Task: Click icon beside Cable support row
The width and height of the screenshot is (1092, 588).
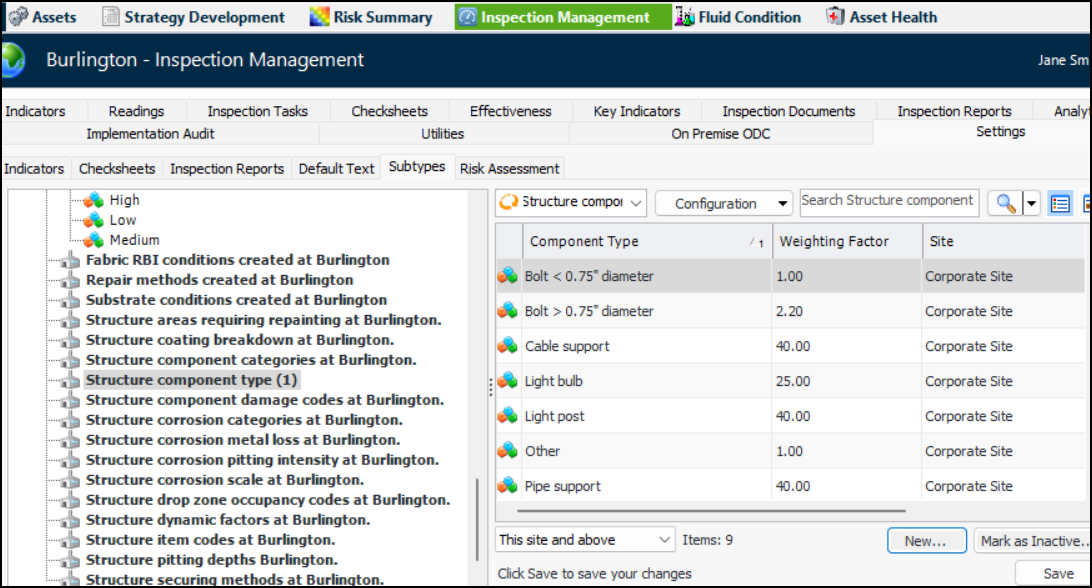Action: (x=508, y=346)
